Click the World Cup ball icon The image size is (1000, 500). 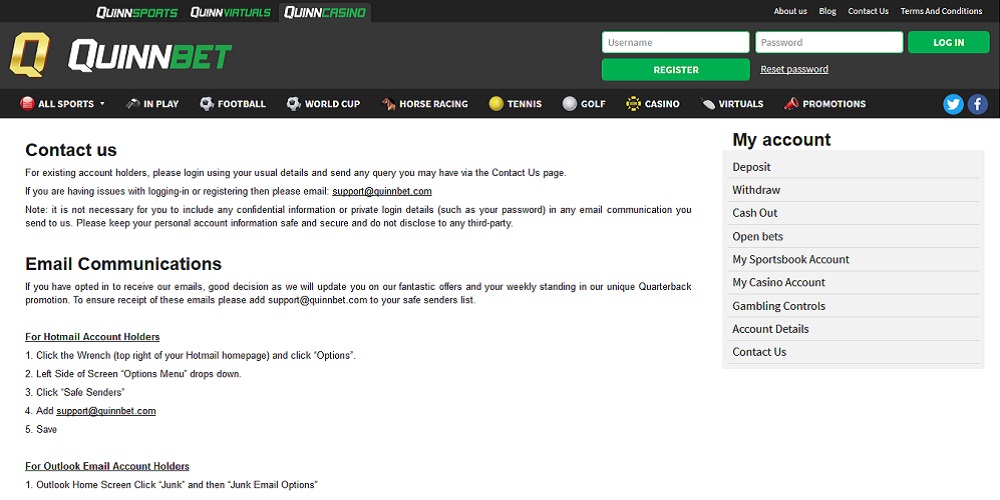(x=293, y=103)
